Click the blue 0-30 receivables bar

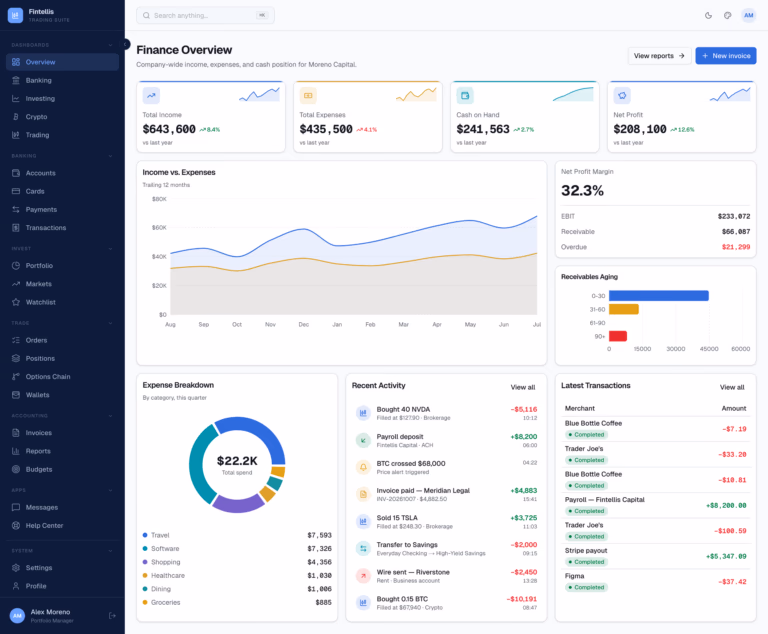pyautogui.click(x=658, y=295)
